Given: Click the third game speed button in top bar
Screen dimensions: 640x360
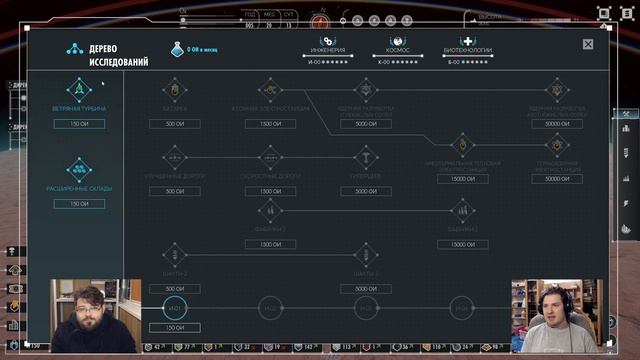Looking at the screenshot, I should (390, 21).
